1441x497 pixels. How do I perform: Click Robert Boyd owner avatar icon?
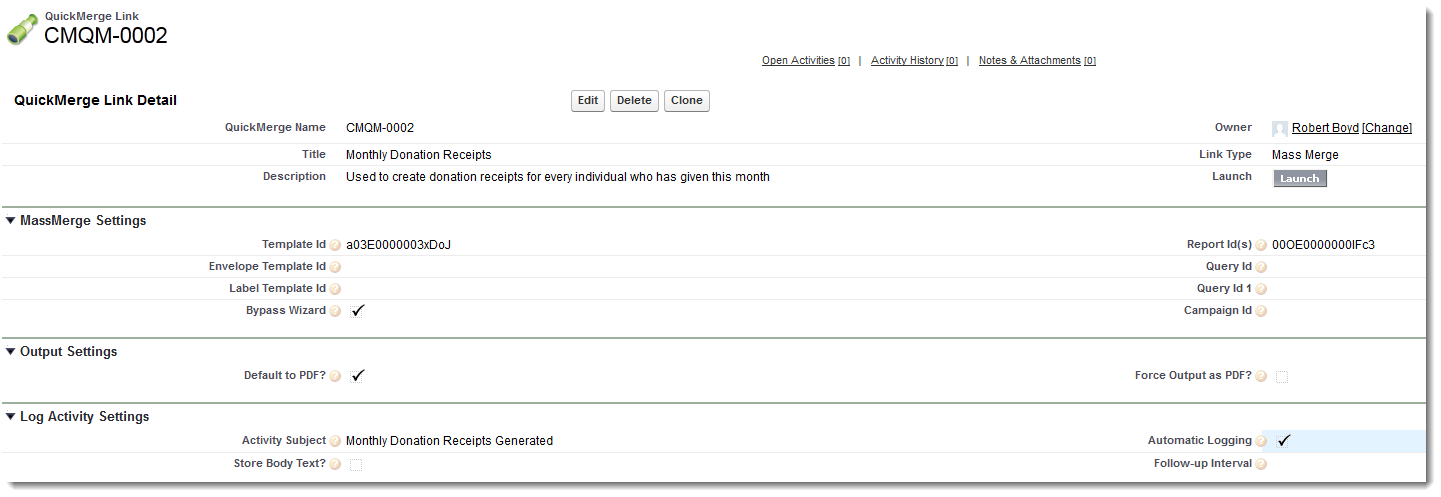pos(1280,129)
